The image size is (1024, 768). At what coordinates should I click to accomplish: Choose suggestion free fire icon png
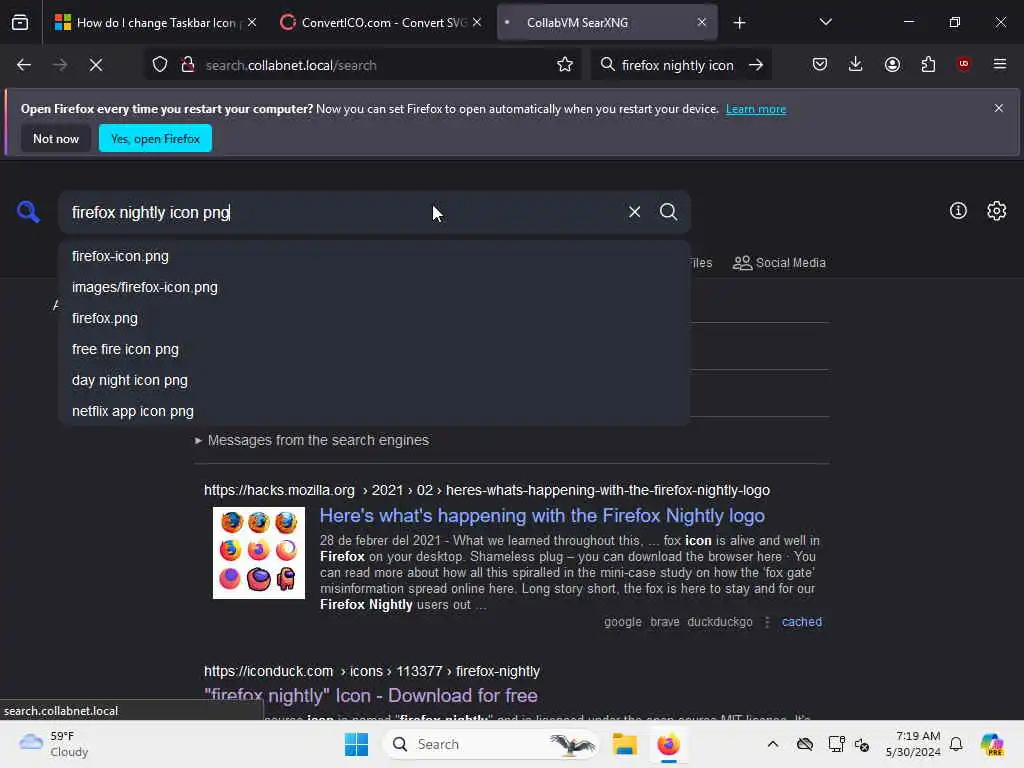click(x=374, y=349)
